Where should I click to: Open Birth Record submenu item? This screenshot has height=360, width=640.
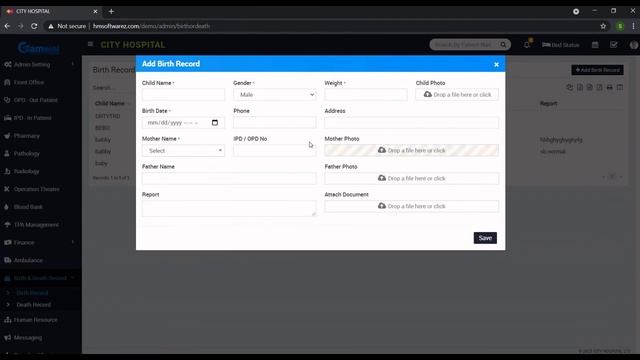point(32,293)
